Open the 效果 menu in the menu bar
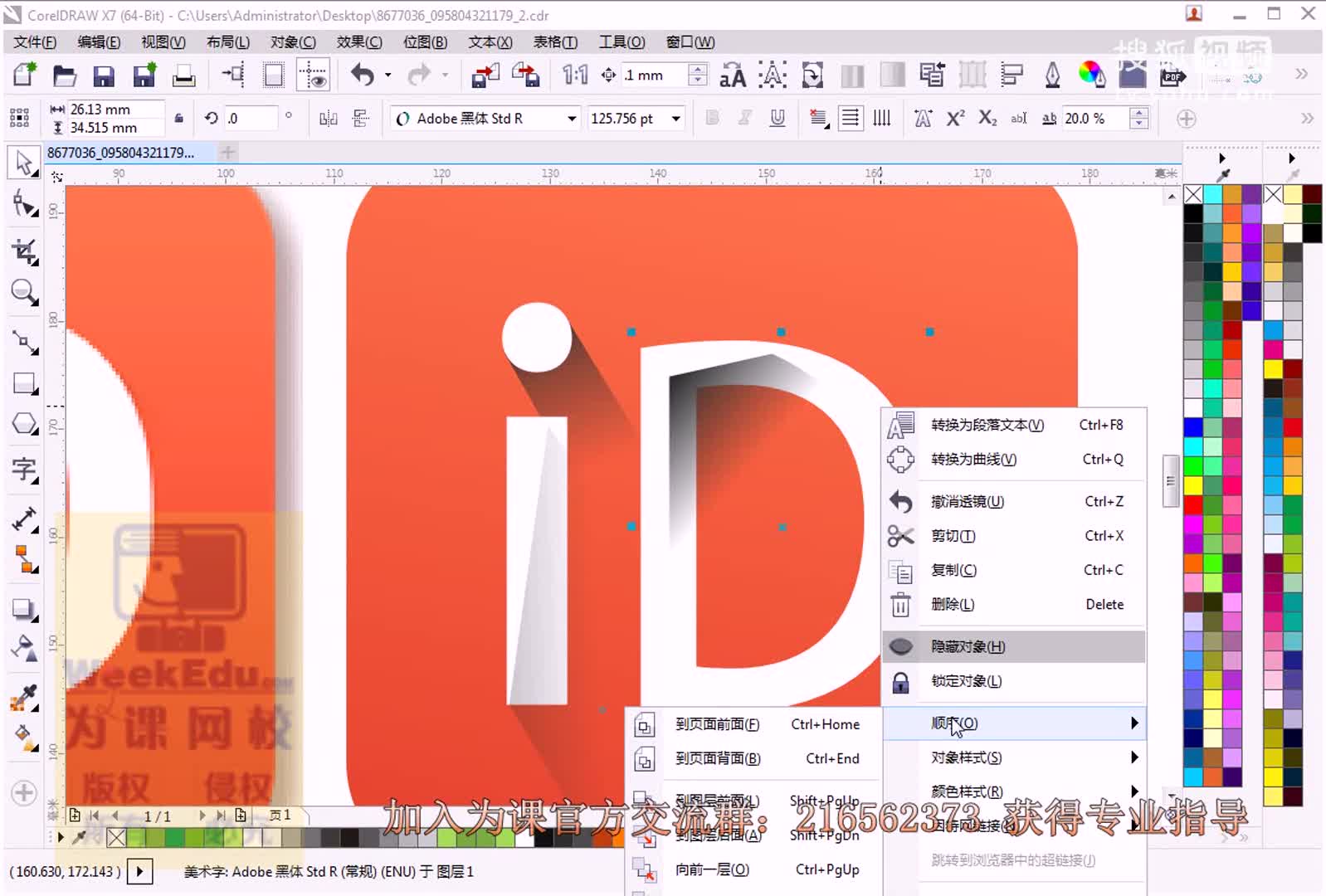 pyautogui.click(x=359, y=42)
